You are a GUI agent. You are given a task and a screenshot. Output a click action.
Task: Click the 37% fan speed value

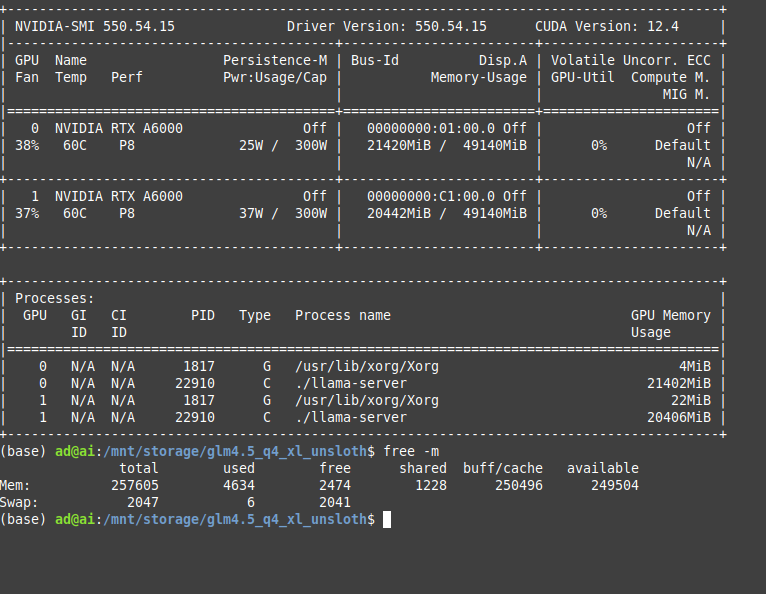click(x=27, y=213)
